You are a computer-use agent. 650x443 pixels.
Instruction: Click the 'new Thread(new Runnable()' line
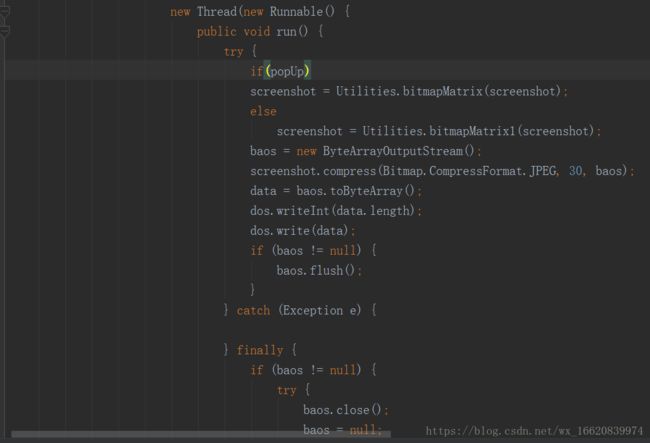tap(260, 12)
